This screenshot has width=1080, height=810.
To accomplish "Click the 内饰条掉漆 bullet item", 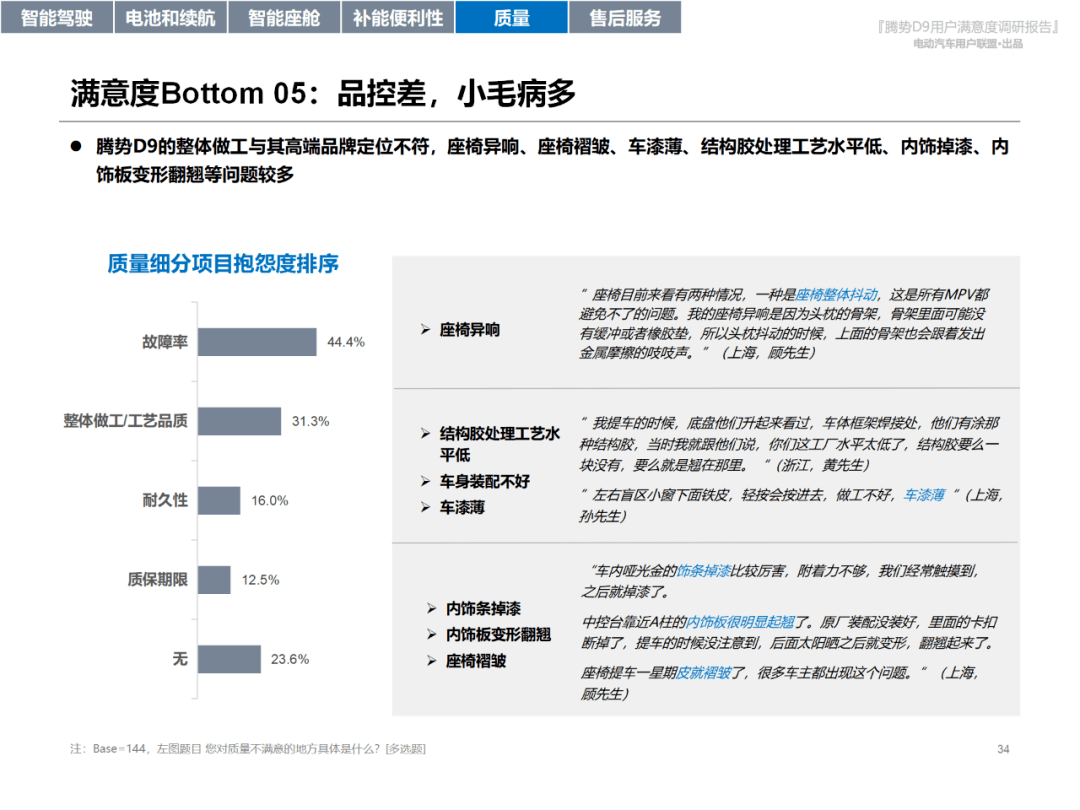I will tap(484, 608).
